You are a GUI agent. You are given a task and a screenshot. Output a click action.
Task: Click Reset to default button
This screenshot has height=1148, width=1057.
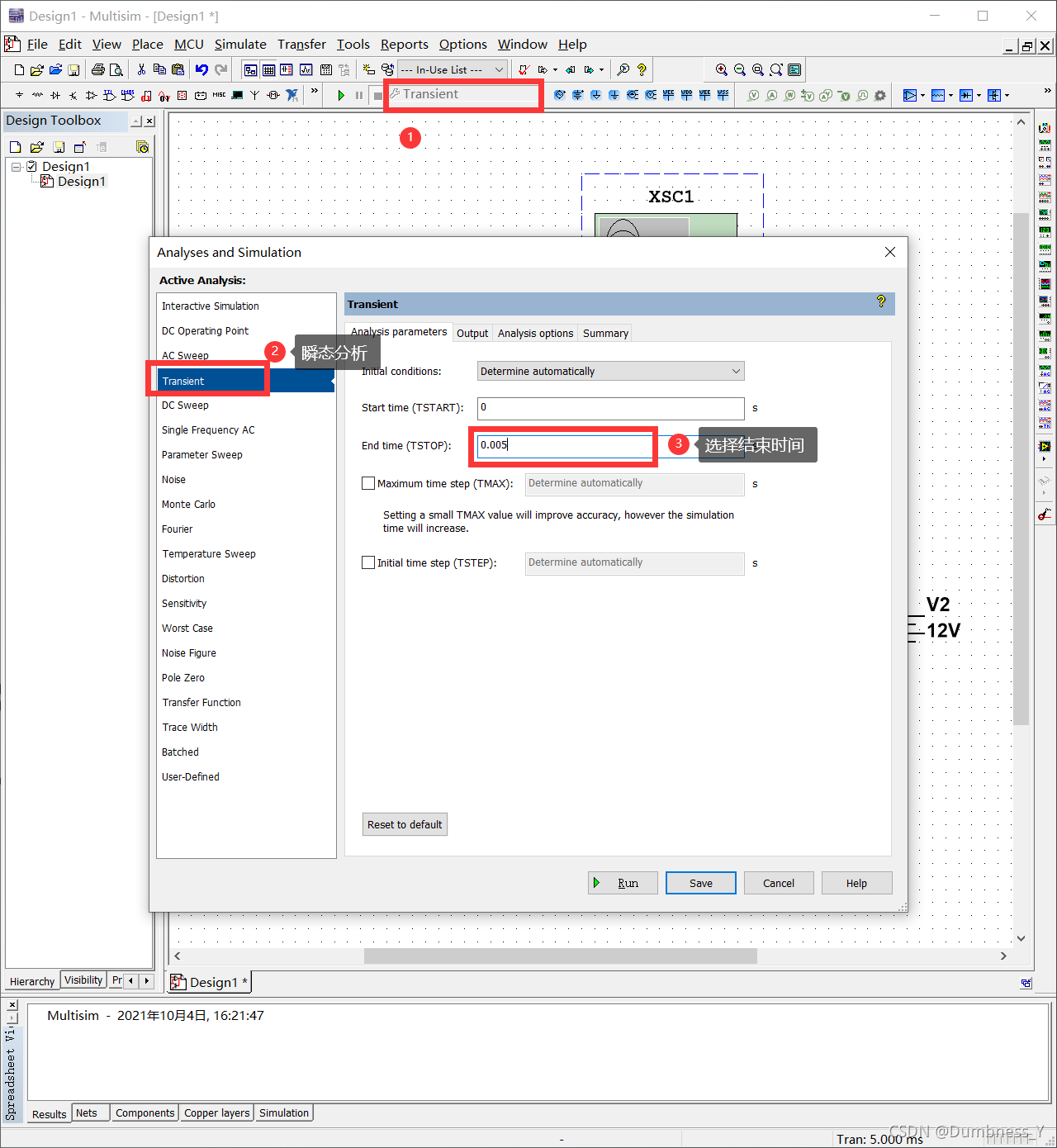click(x=405, y=824)
